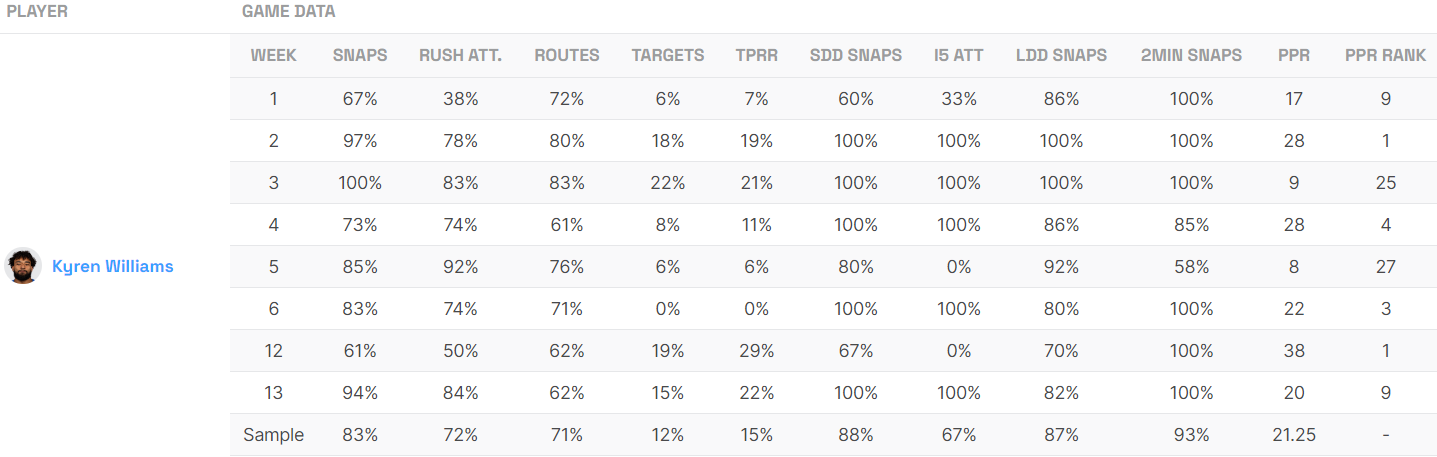
Task: Click the WEEK column header
Action: click(273, 56)
